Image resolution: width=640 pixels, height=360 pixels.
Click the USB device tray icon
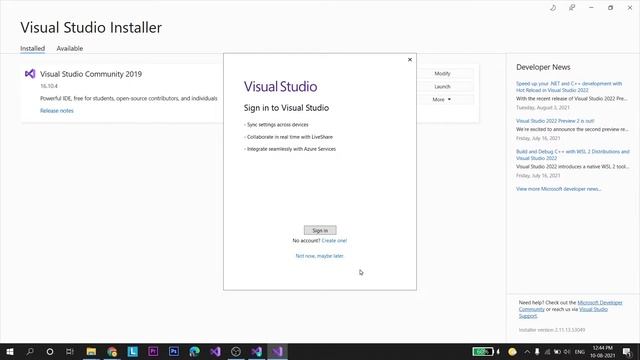click(x=537, y=351)
